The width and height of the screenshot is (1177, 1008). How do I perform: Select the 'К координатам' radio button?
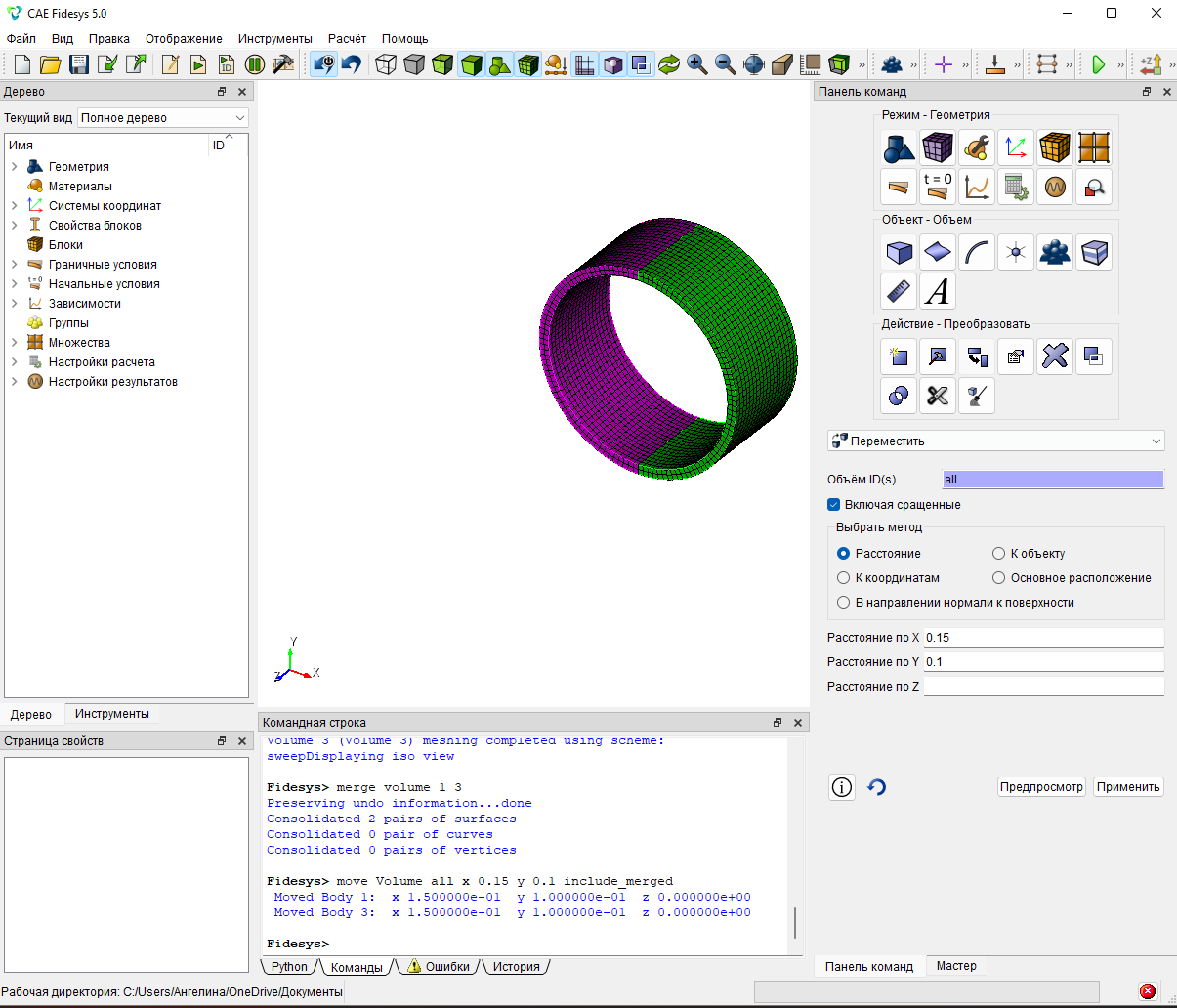(844, 578)
